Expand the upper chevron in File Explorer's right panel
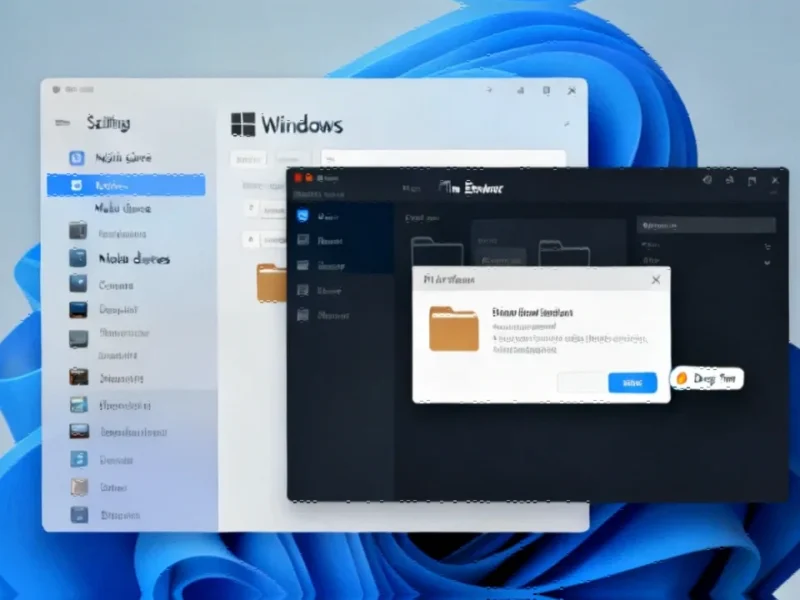Viewport: 800px width, 600px height. click(767, 246)
